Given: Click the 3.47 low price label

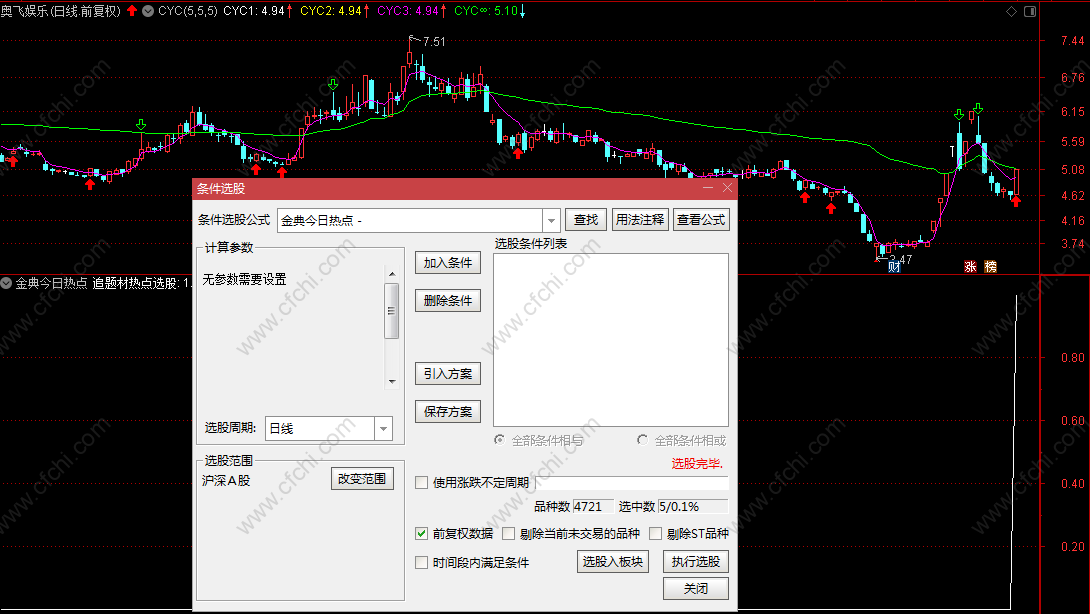Looking at the screenshot, I should click(902, 259).
